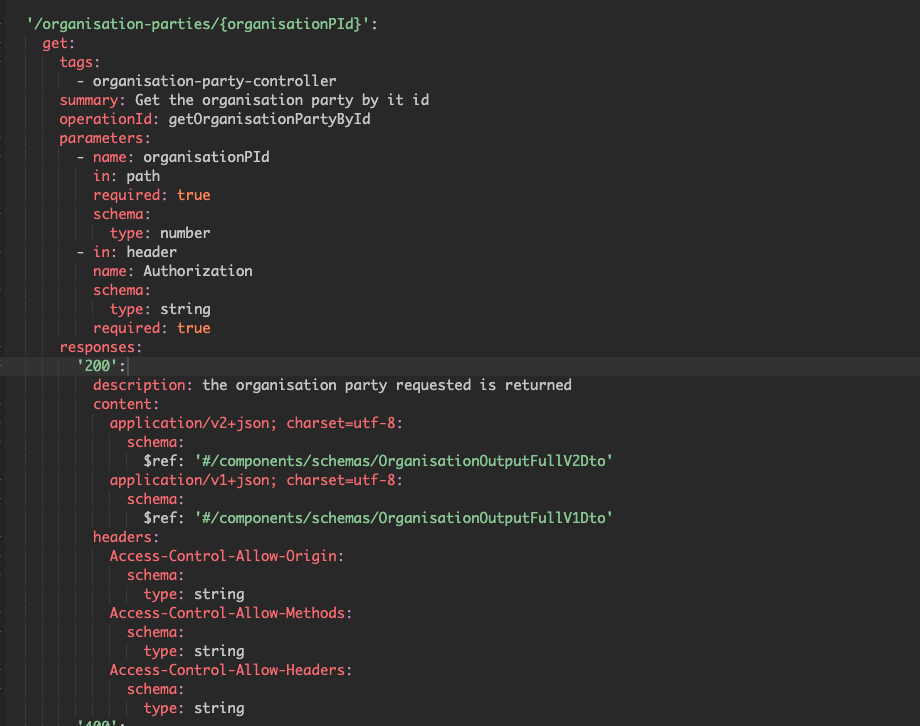Click the description 'the organisation party requested is returned'
Viewport: 920px width, 726px height.
387,385
